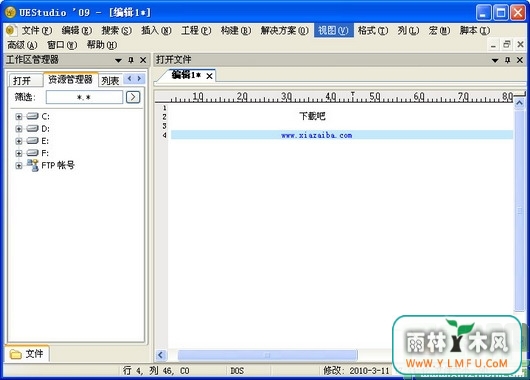Switch to the 列表 tab
The height and width of the screenshot is (380, 530).
click(x=110, y=80)
